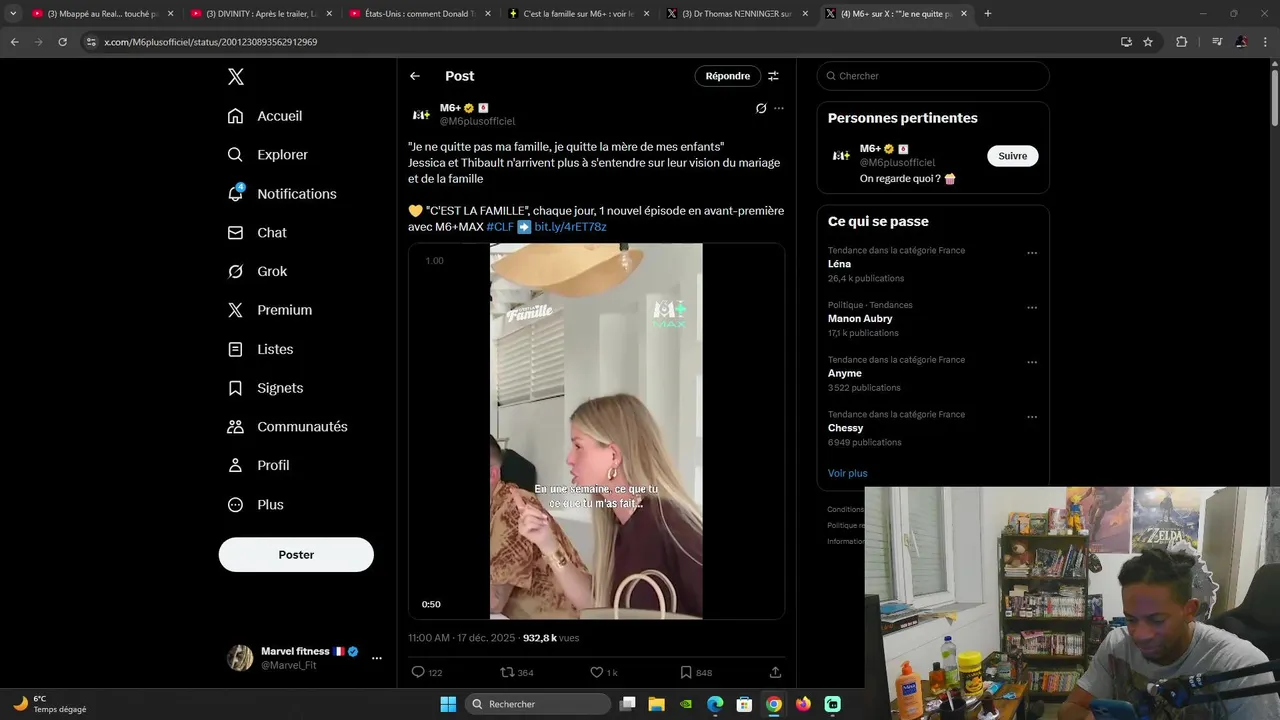Viewport: 1280px width, 720px height.
Task: Switch to C'est la famille sur M6+ tab
Action: coord(579,14)
